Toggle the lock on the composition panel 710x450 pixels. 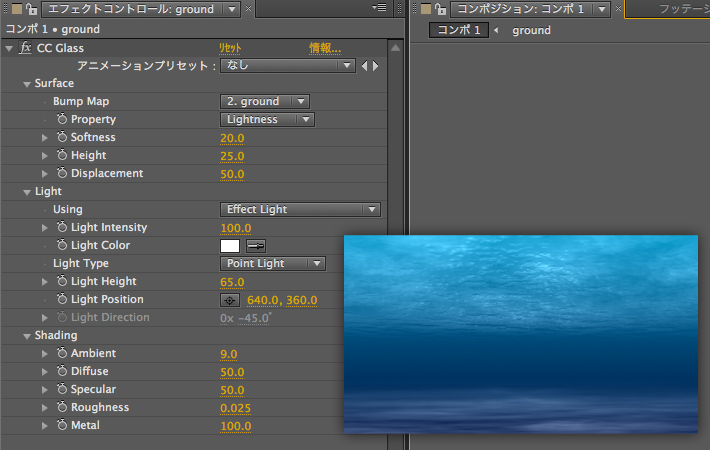pyautogui.click(x=440, y=9)
